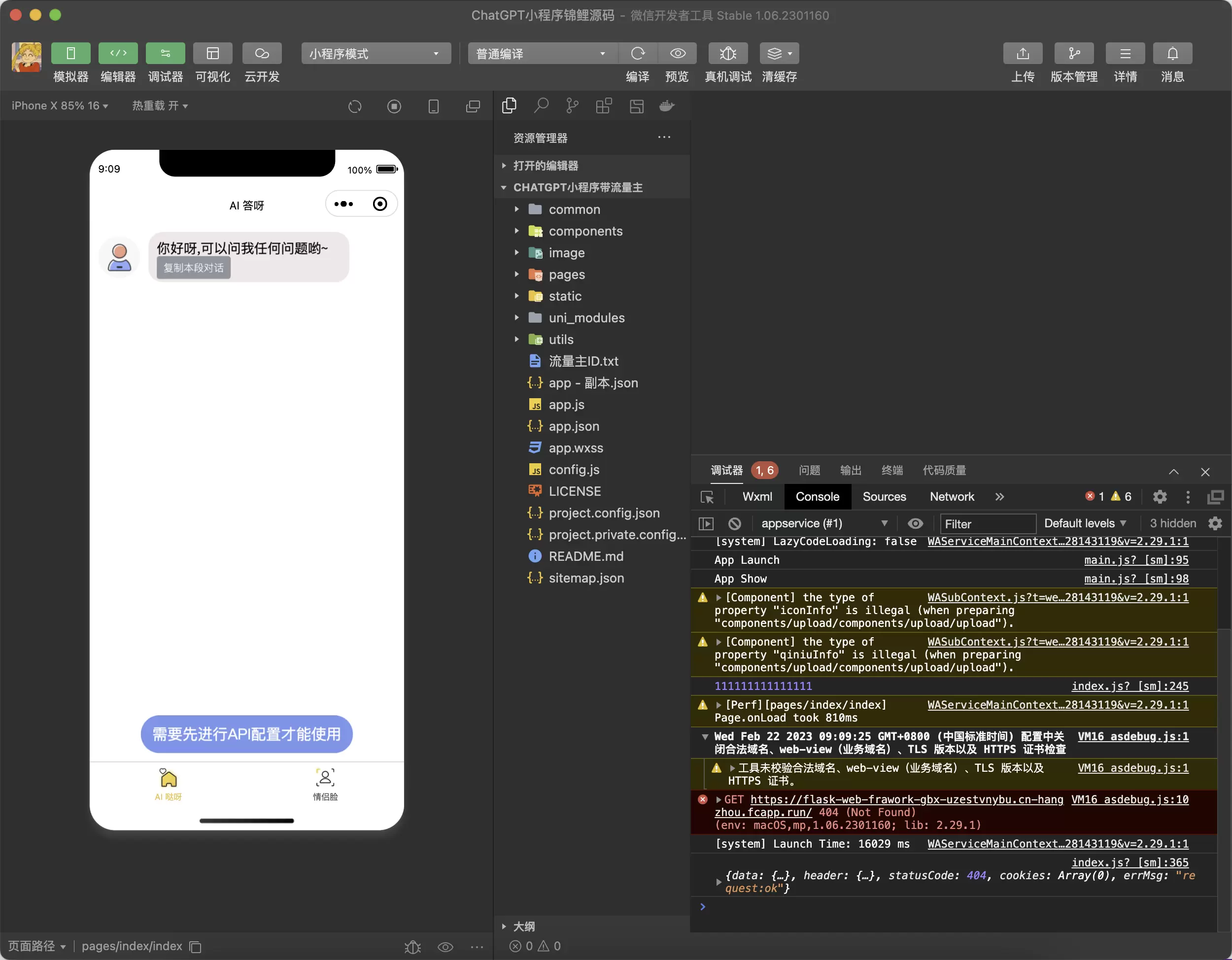Image resolution: width=1232 pixels, height=960 pixels.
Task: Open the clear cache layers menu
Action: point(779,54)
